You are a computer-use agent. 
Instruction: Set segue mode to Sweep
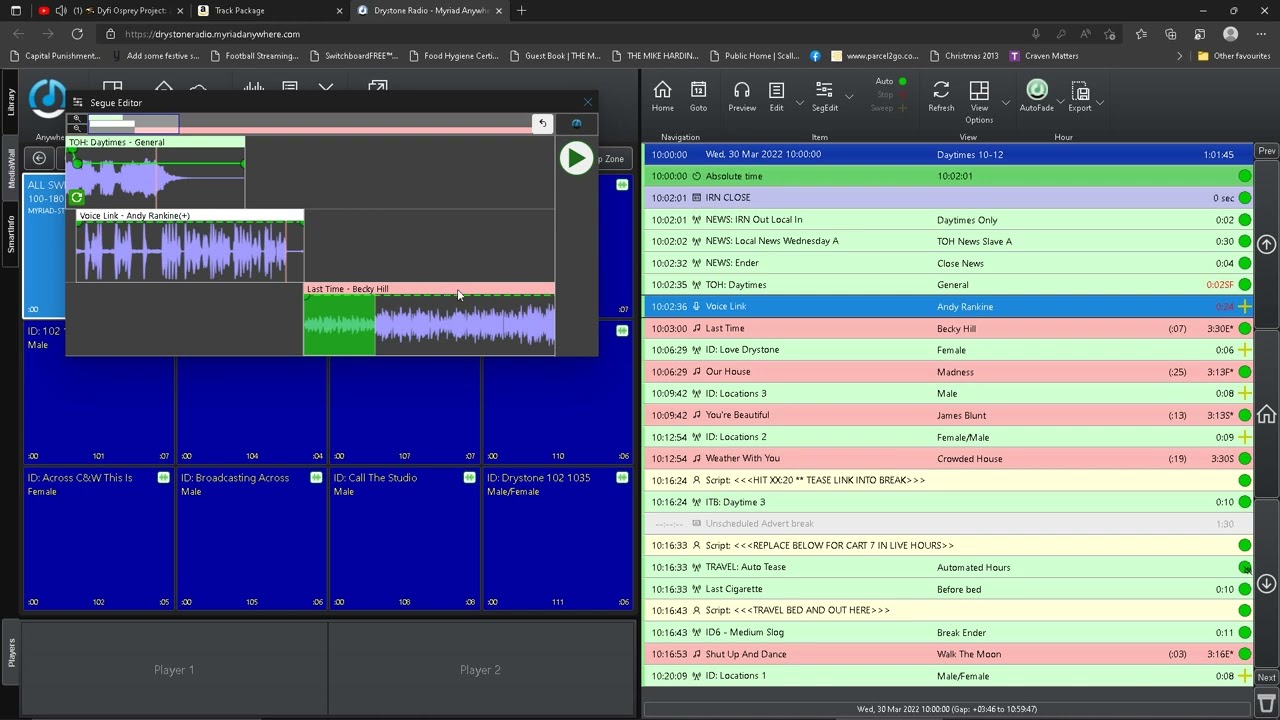point(888,108)
